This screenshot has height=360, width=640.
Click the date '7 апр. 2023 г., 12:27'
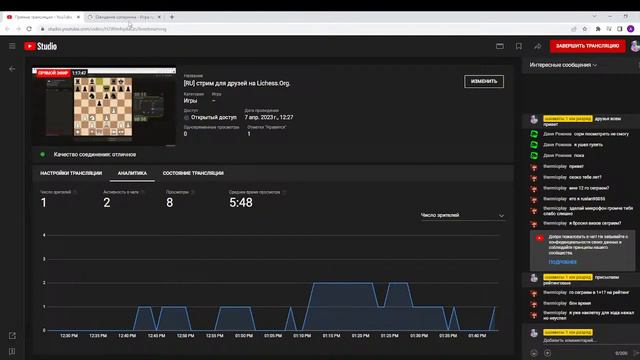pos(269,117)
